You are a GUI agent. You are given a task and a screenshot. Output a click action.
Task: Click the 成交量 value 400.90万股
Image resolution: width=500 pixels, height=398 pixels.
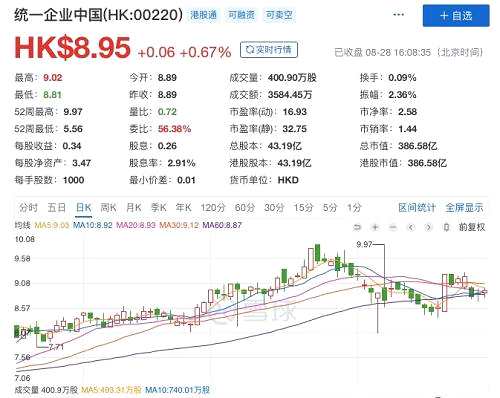tap(292, 78)
